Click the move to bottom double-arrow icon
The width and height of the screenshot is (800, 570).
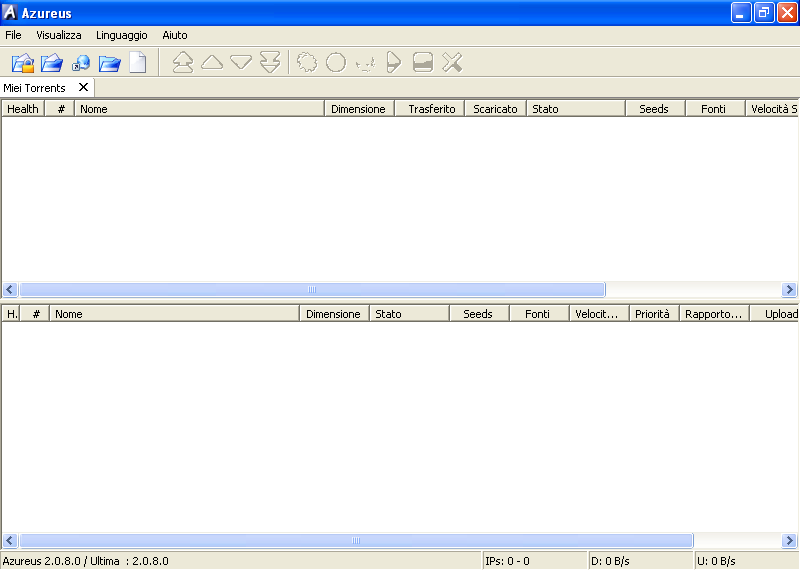click(270, 62)
